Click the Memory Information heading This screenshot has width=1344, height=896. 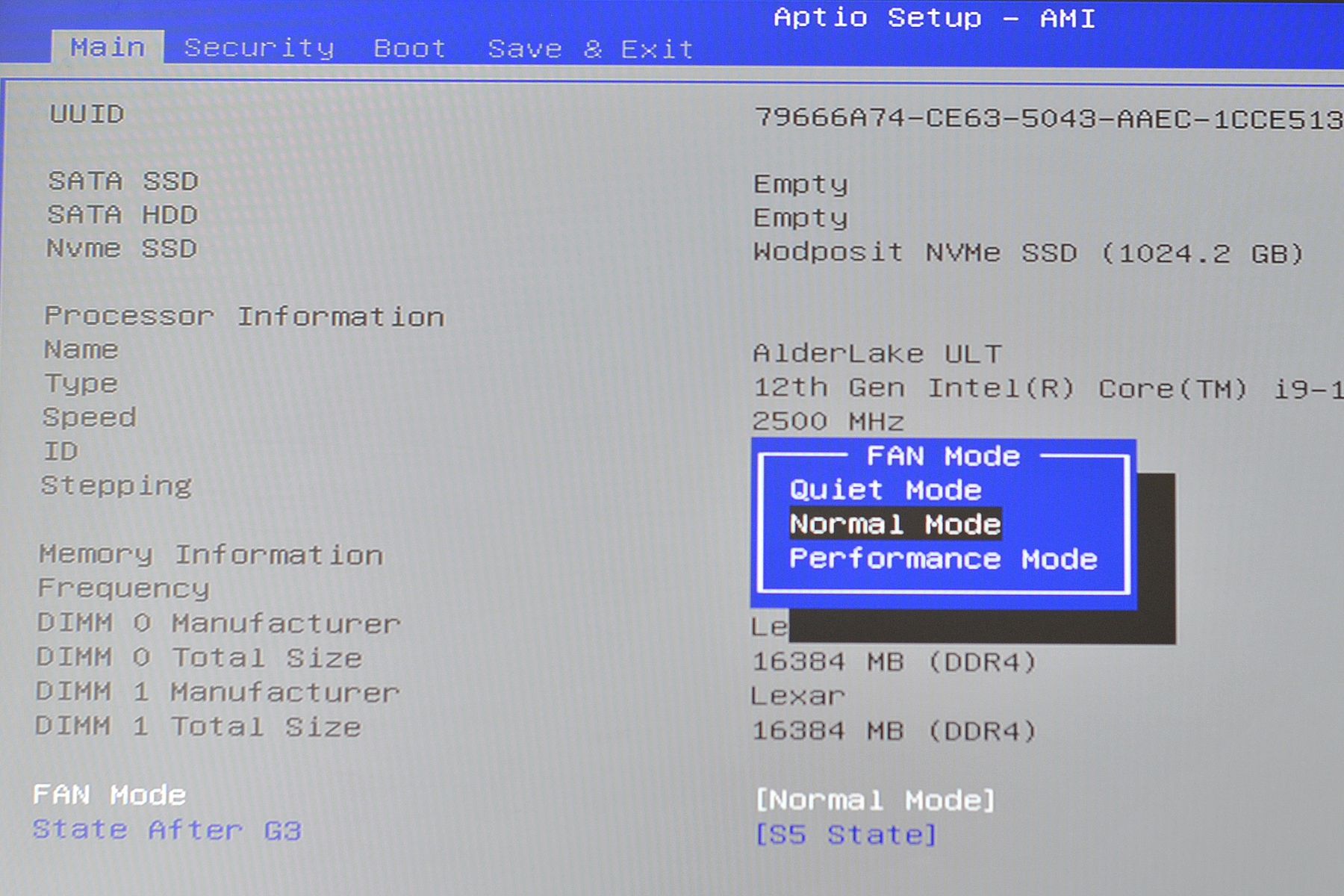[211, 555]
